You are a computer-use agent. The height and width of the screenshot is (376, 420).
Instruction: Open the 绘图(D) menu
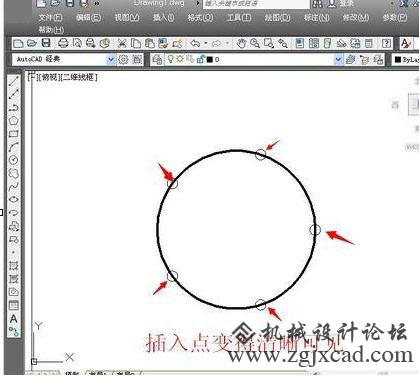277,17
